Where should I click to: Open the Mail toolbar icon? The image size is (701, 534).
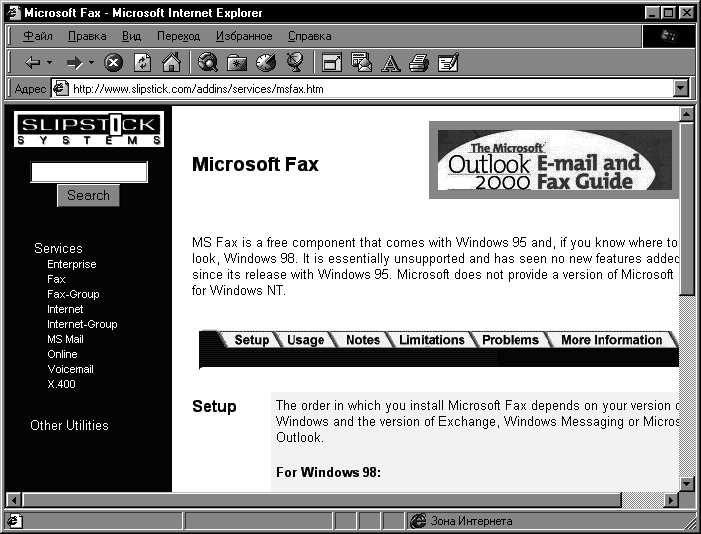tap(361, 63)
